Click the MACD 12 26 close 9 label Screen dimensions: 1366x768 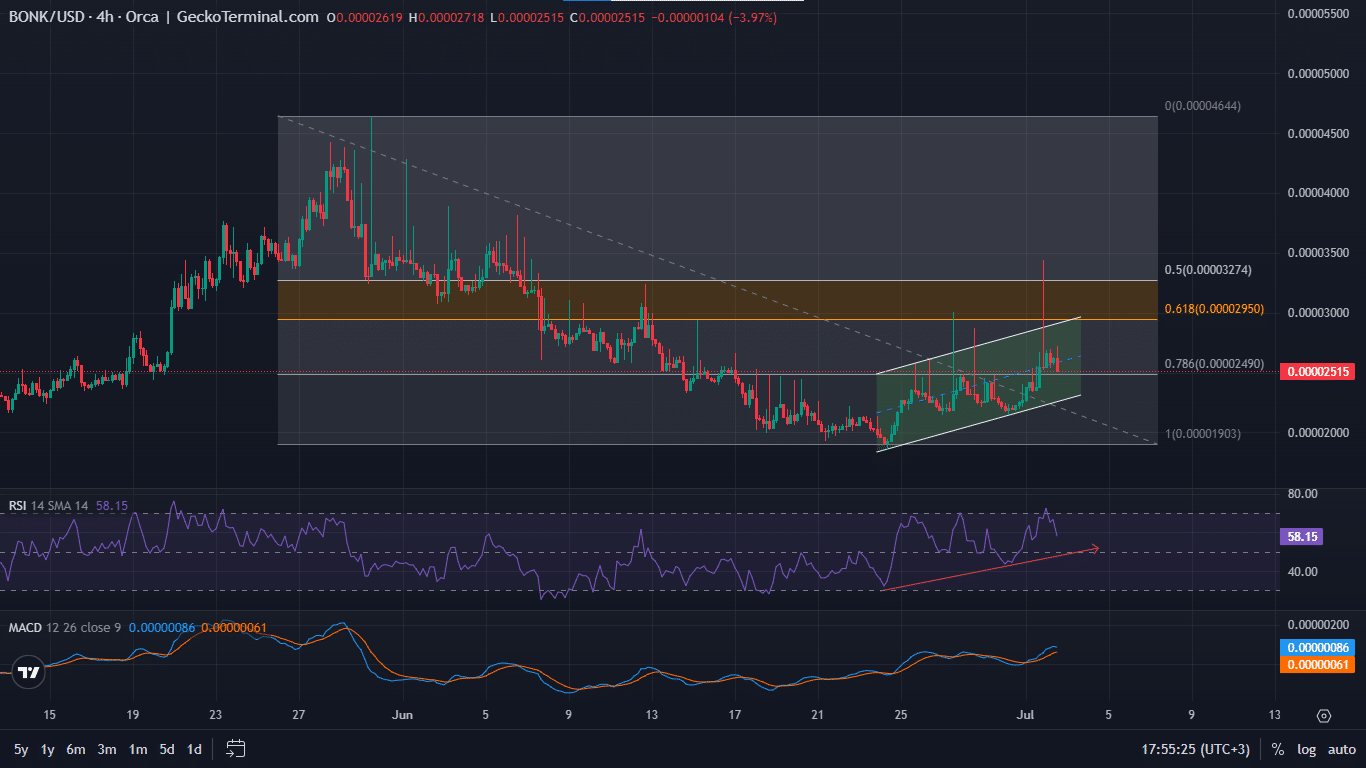[65, 627]
